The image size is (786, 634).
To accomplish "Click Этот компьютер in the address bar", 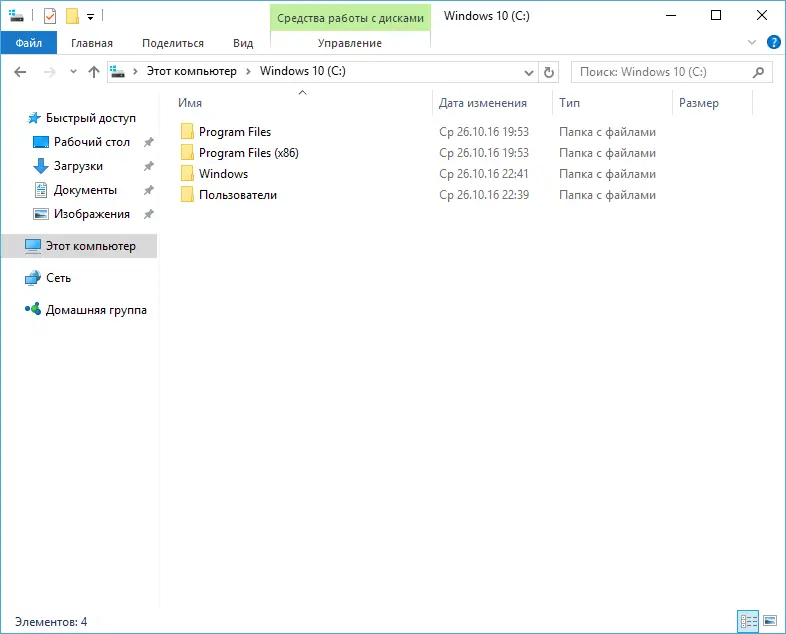I will tap(191, 71).
